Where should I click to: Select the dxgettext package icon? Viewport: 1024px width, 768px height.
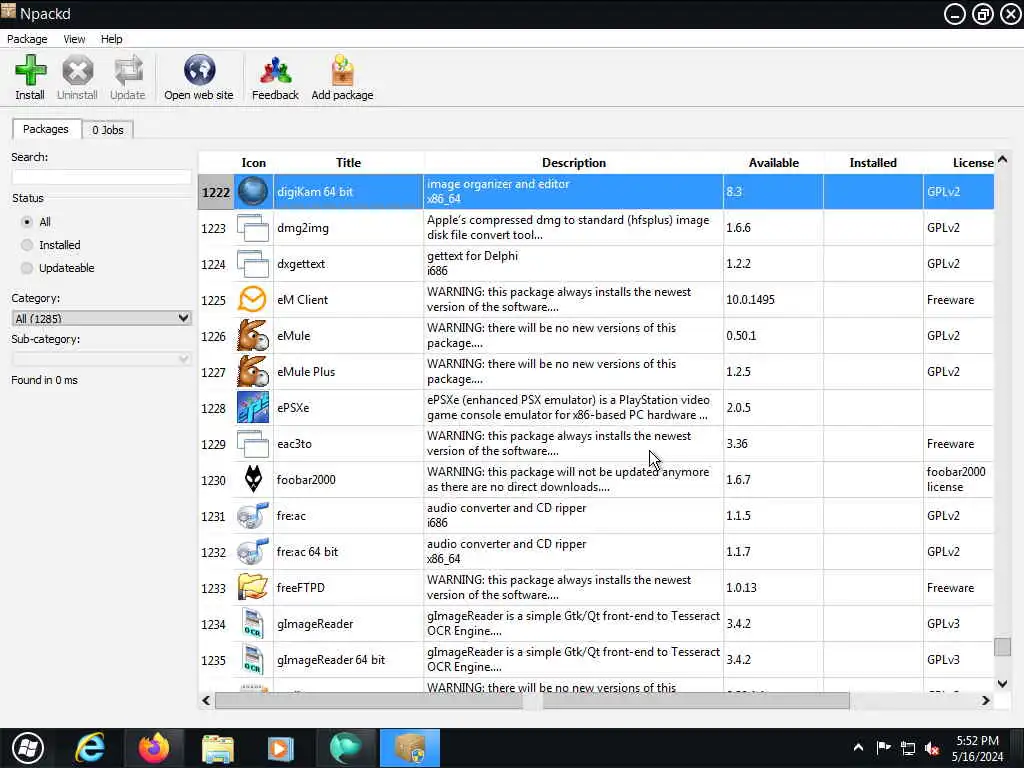click(253, 264)
